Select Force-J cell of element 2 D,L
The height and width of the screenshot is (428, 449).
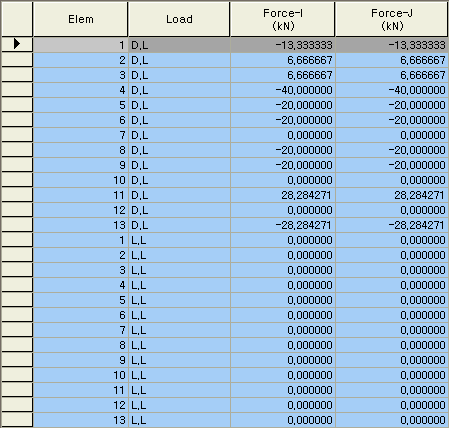pos(392,60)
